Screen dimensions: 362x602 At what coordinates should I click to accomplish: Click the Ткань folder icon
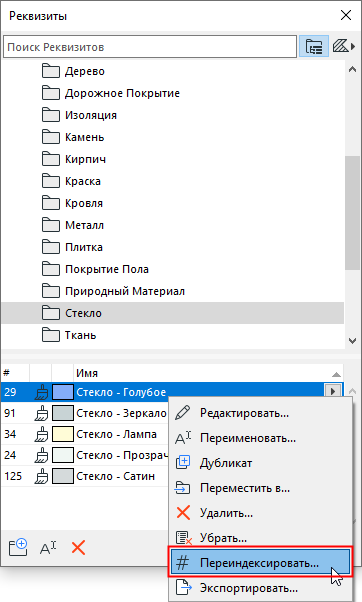[51, 335]
